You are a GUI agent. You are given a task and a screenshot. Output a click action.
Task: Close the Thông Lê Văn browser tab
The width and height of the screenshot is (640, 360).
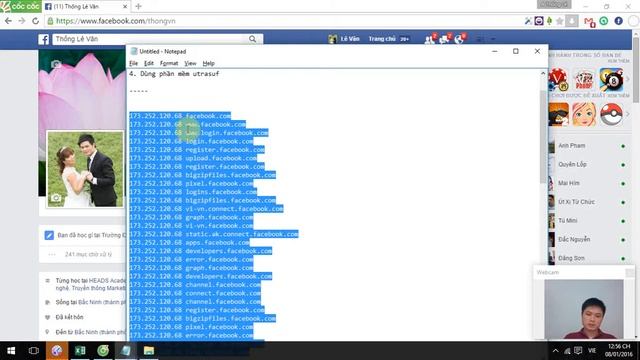(125, 7)
